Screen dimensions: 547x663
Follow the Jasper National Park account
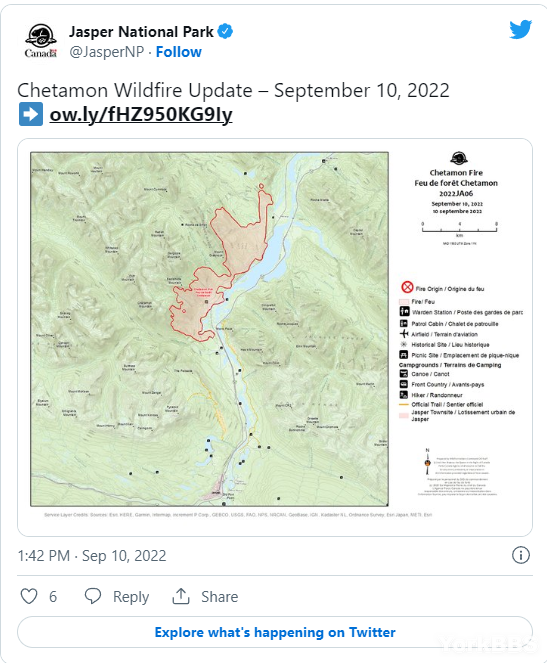pyautogui.click(x=178, y=52)
